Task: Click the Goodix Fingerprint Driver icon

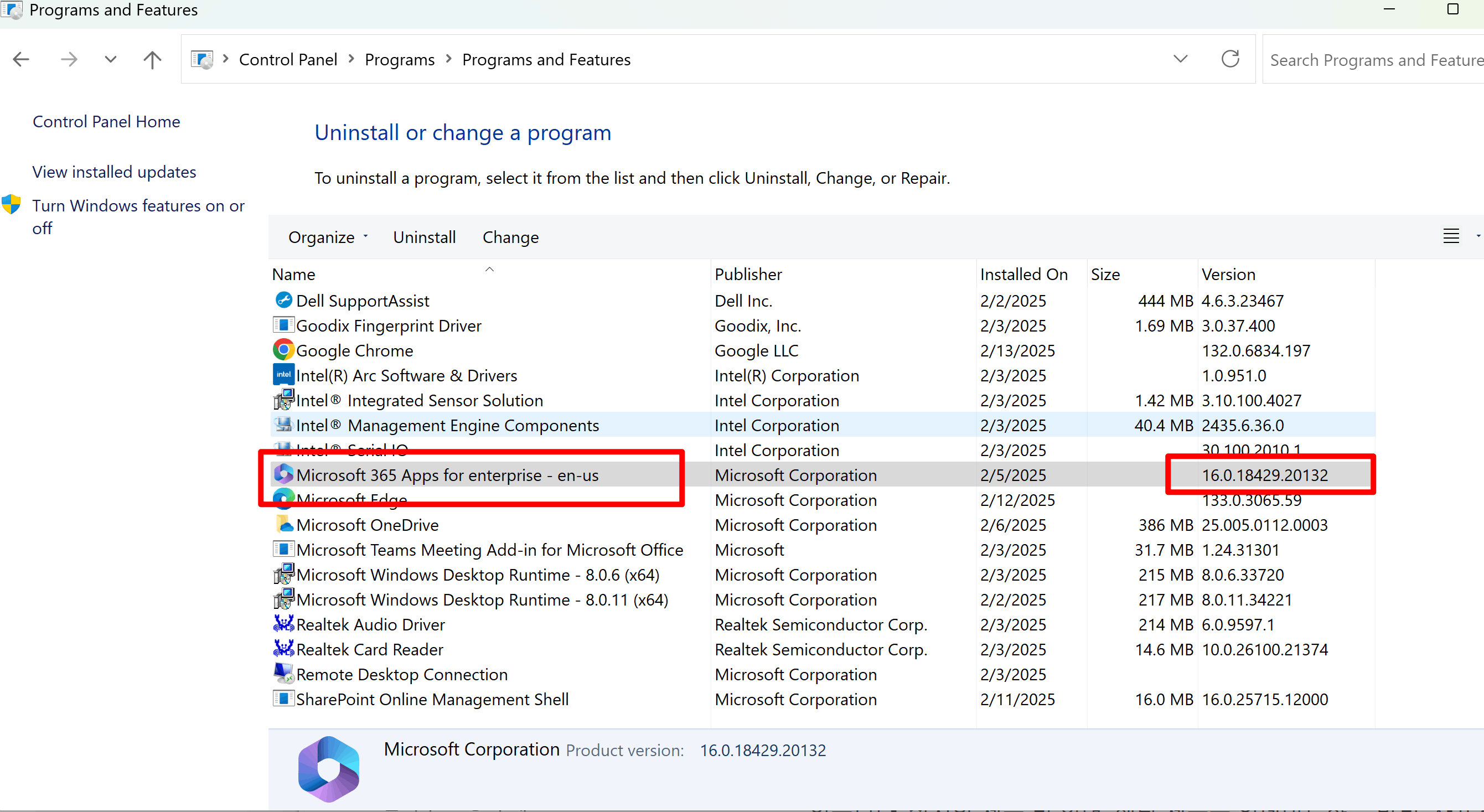Action: coord(283,325)
